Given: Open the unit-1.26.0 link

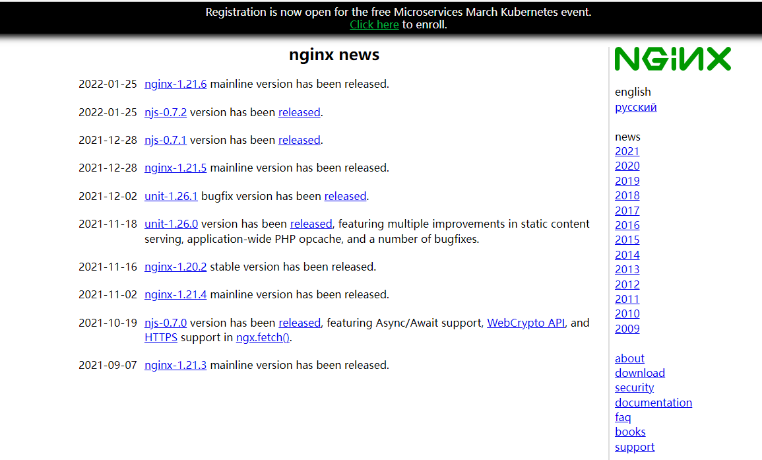Looking at the screenshot, I should coord(171,224).
